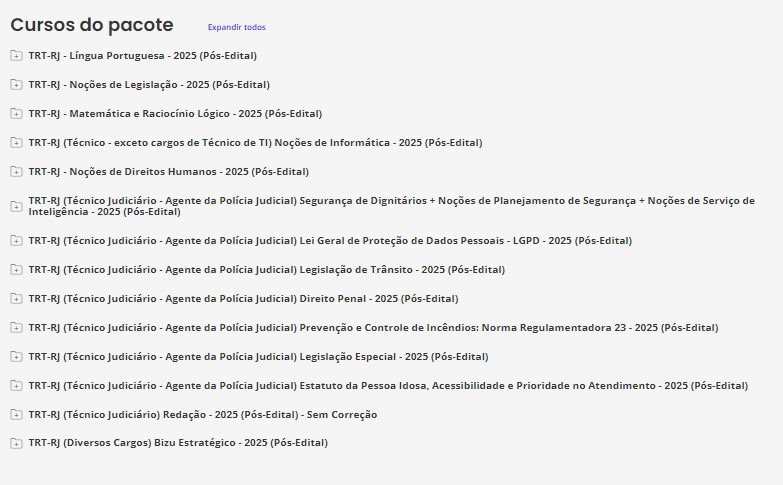Click the folder icon beside Língua Portuguesa
The image size is (783, 485).
coord(16,56)
